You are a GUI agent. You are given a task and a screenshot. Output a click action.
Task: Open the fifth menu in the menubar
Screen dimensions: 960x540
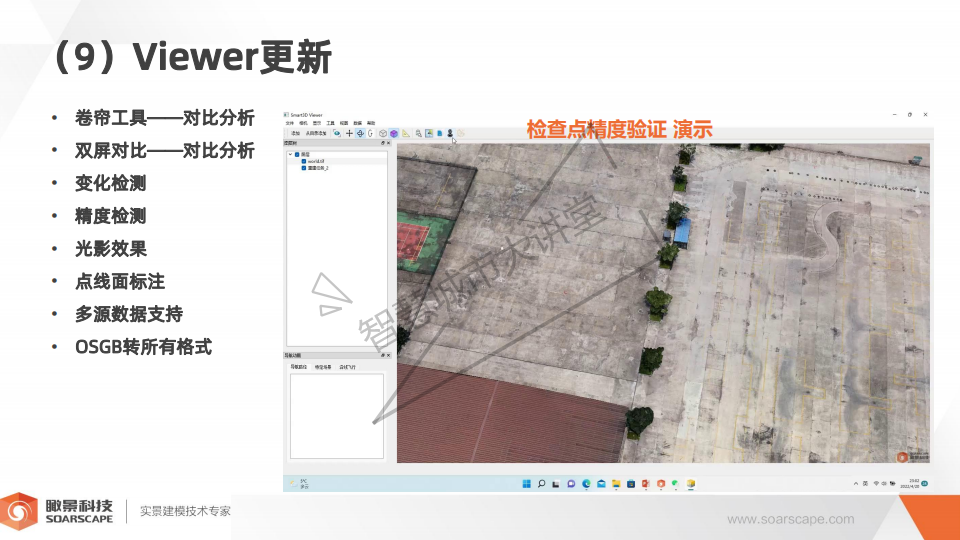click(344, 123)
